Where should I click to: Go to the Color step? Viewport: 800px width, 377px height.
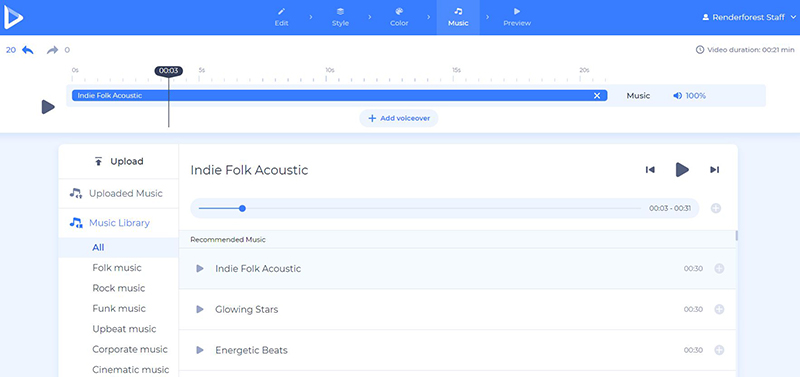point(399,17)
